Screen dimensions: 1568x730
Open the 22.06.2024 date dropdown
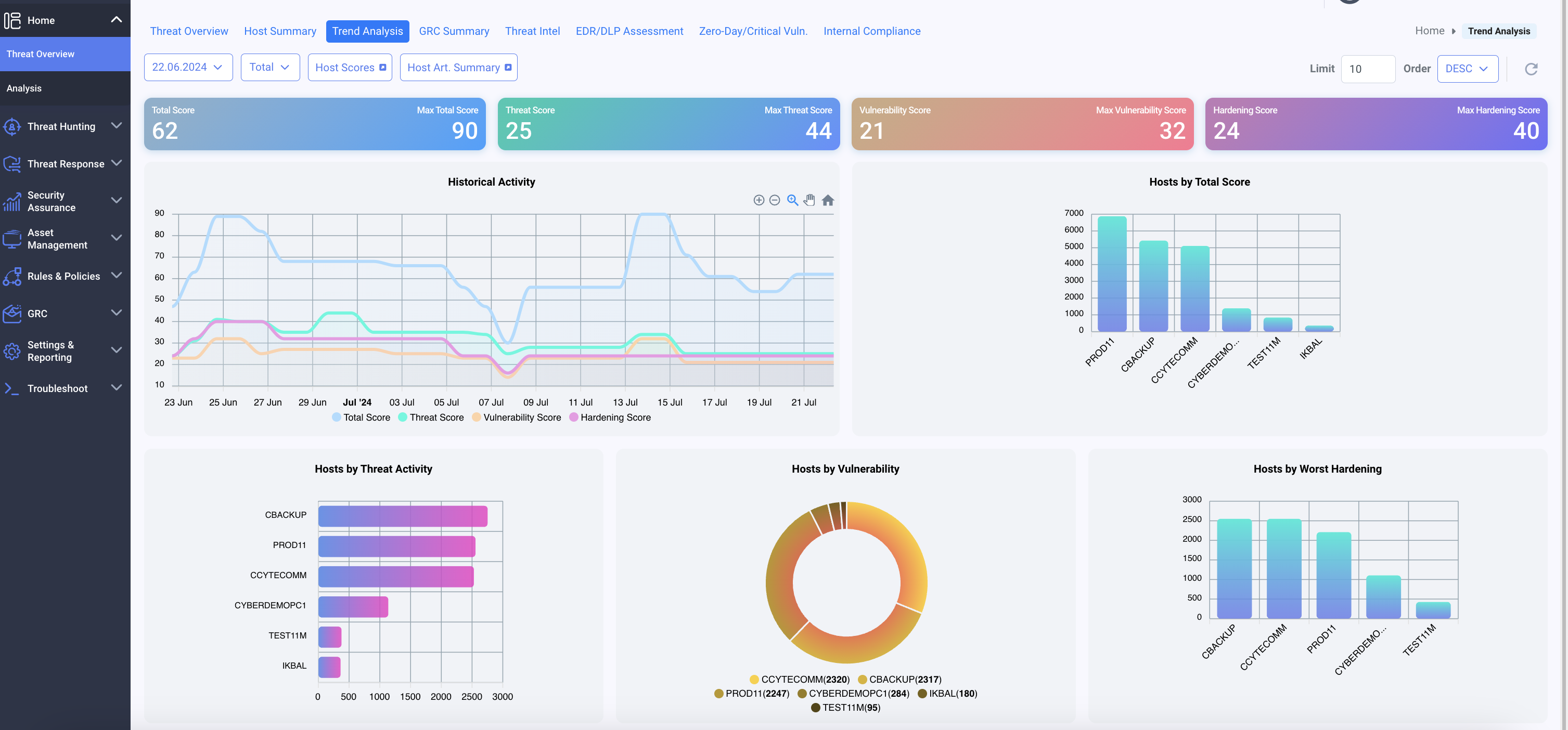(187, 67)
